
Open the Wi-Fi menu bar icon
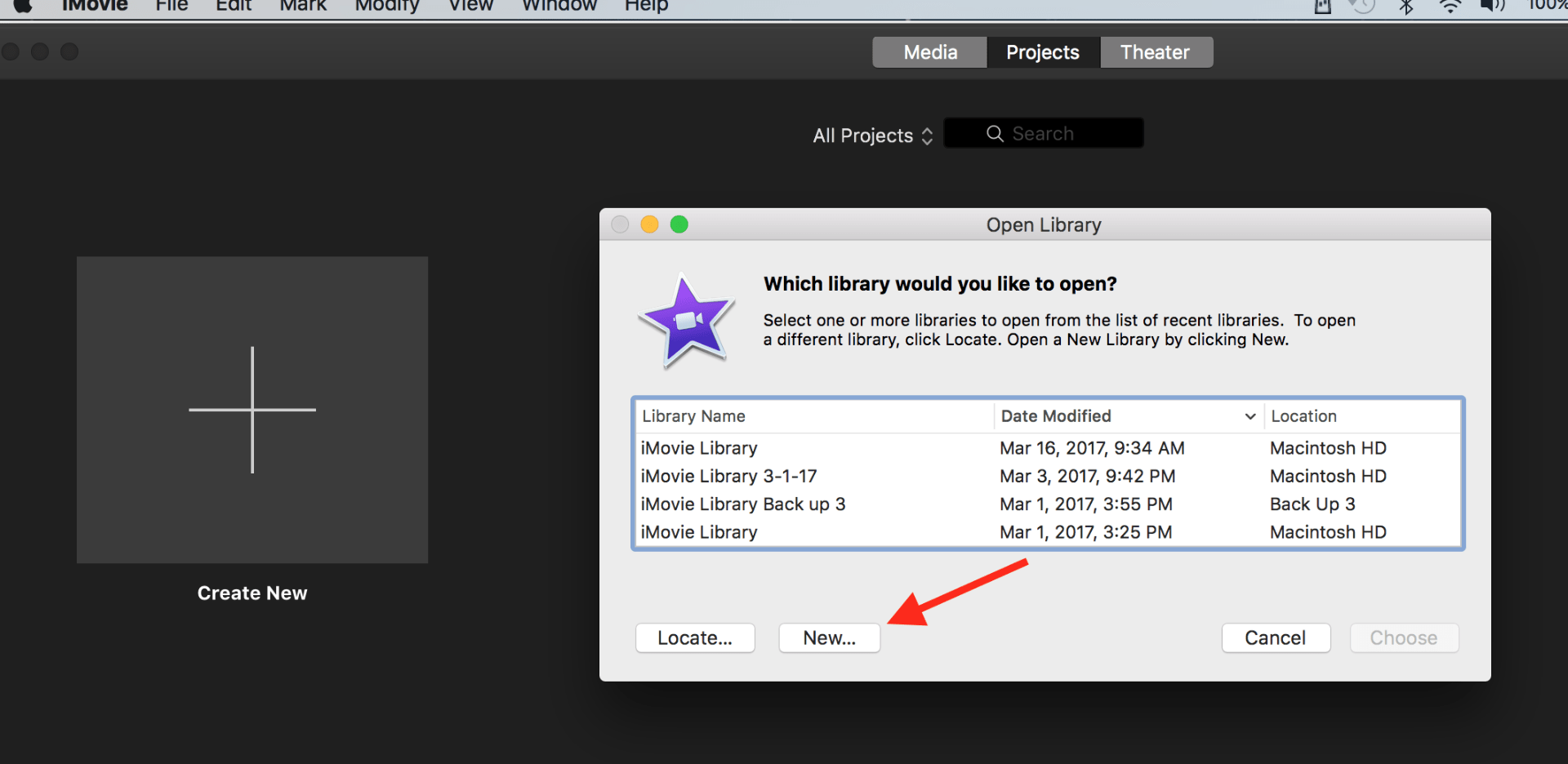tap(1450, 7)
